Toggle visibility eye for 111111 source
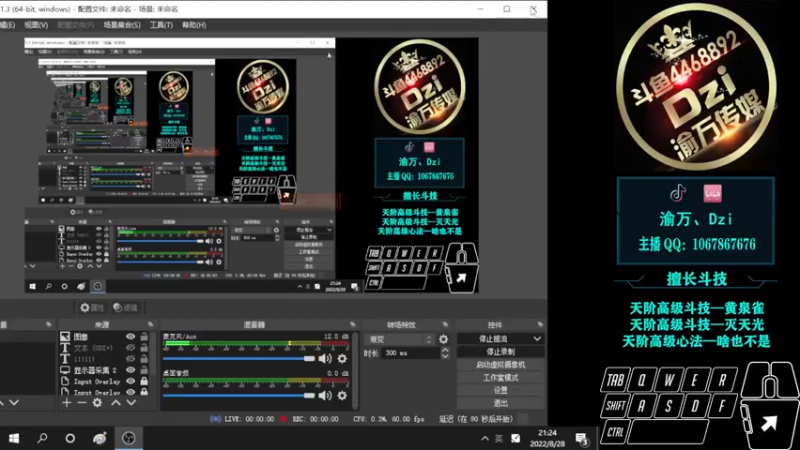Image resolution: width=800 pixels, height=450 pixels. tap(131, 359)
